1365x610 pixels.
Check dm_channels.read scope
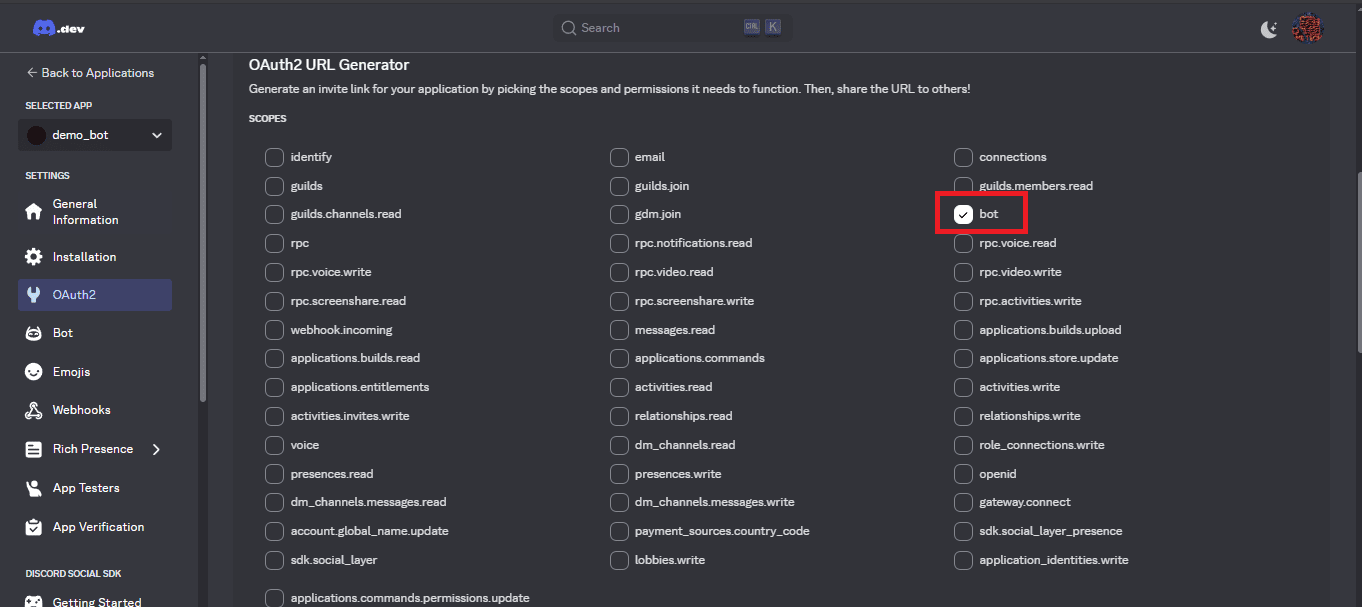(x=619, y=445)
